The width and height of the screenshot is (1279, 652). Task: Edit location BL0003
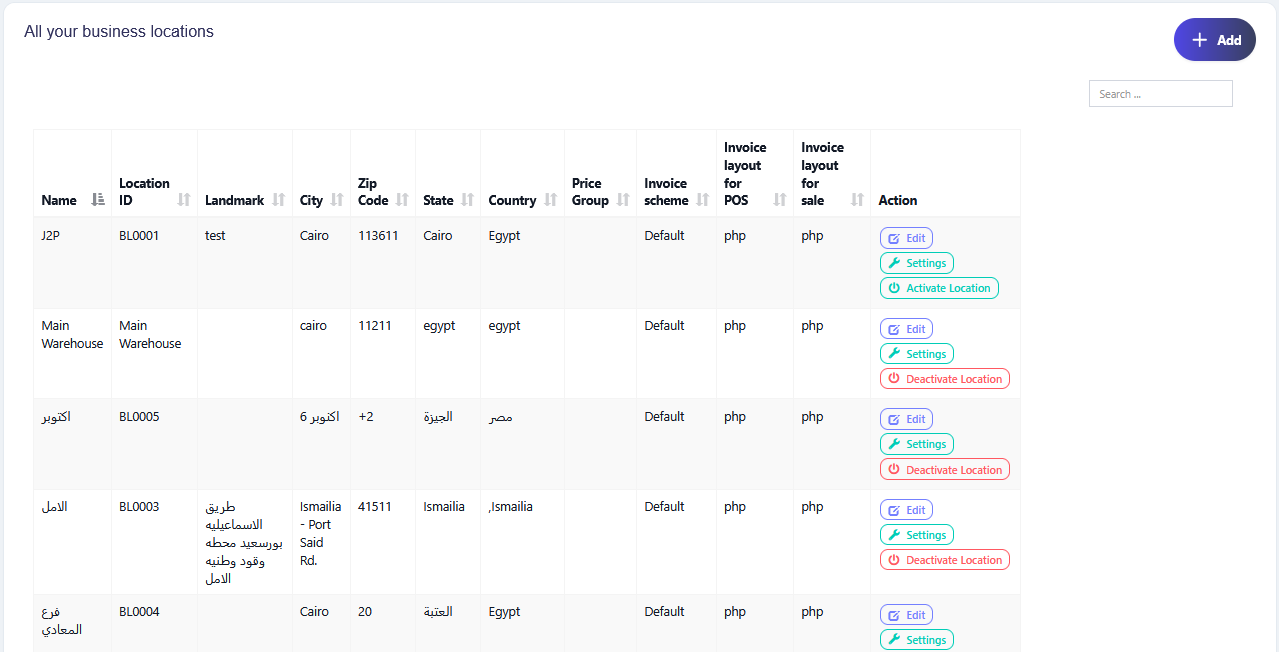point(906,510)
